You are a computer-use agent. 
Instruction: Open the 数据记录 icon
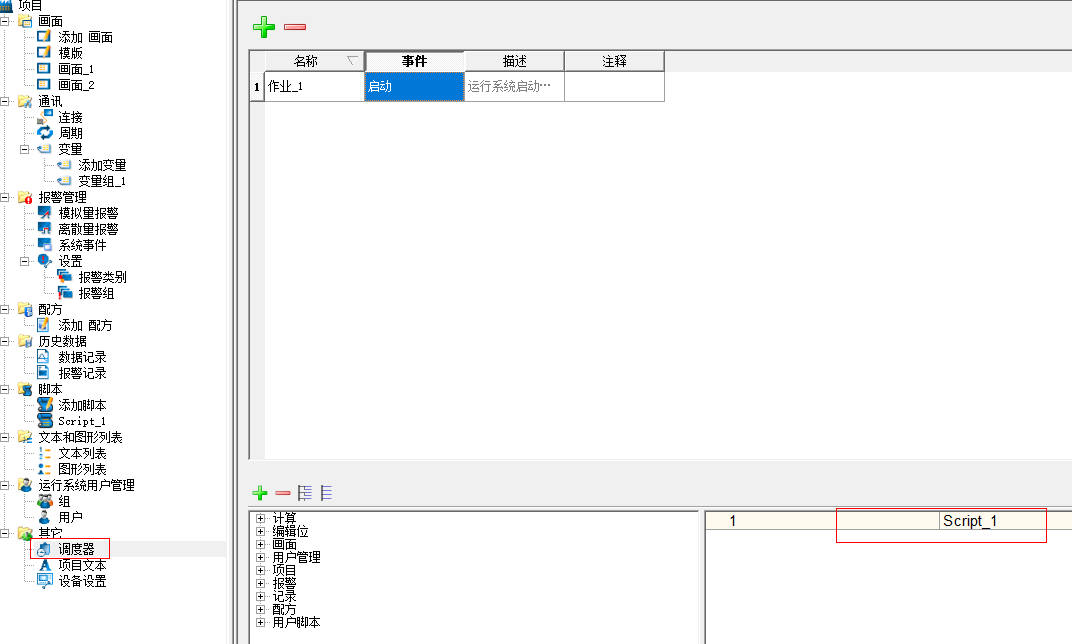point(44,356)
